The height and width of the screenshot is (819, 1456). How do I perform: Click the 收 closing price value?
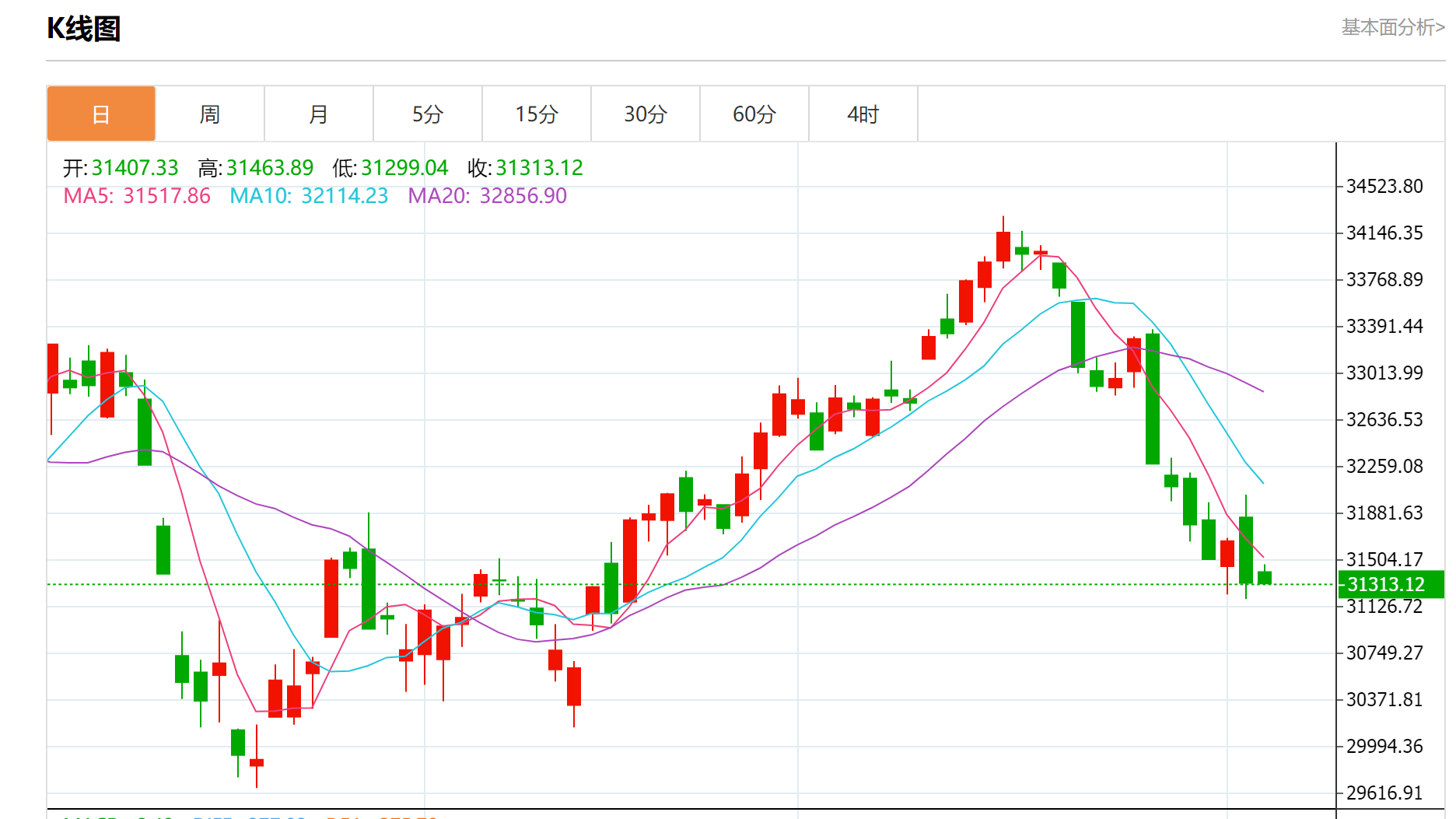click(539, 168)
